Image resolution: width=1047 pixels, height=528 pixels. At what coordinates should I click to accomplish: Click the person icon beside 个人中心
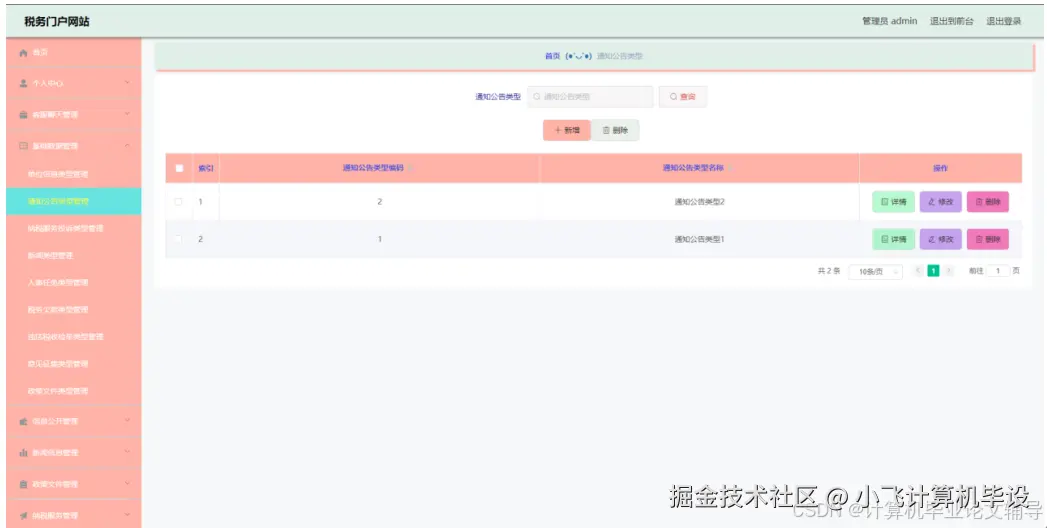[x=23, y=83]
